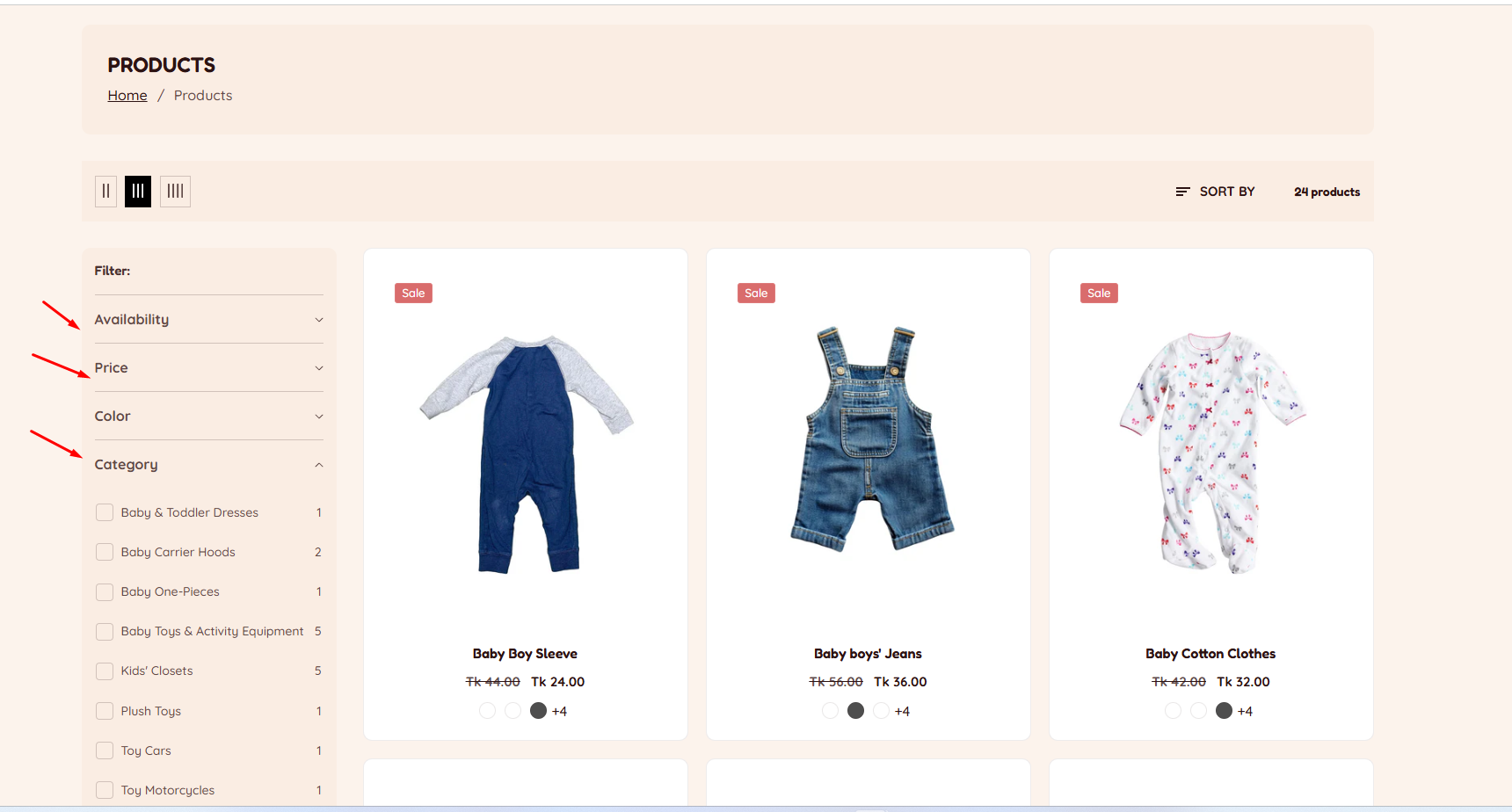Image resolution: width=1512 pixels, height=812 pixels.
Task: Expand the Price filter chevron
Action: (x=319, y=368)
